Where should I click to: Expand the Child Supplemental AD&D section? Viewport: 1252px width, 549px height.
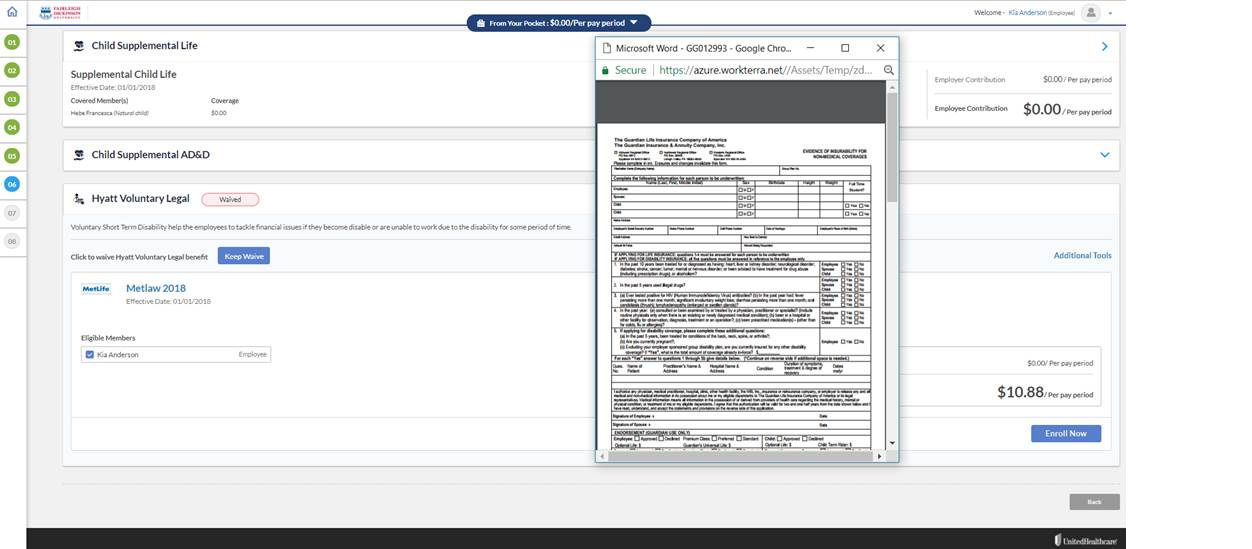1104,155
